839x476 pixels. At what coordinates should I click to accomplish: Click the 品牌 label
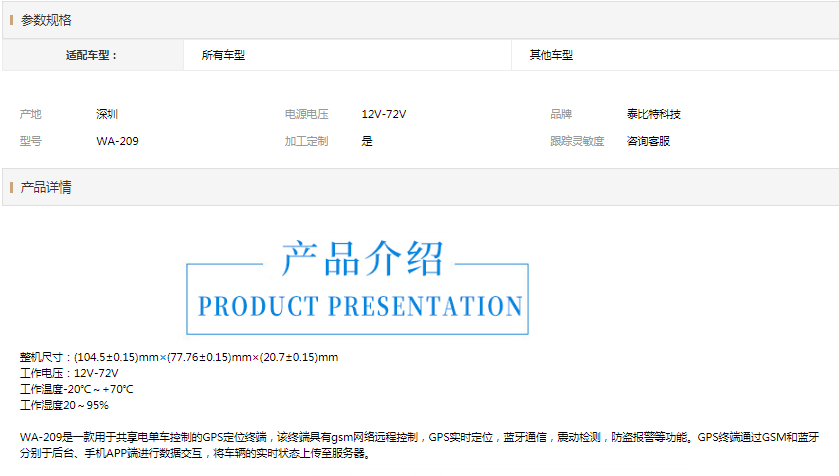pos(561,114)
